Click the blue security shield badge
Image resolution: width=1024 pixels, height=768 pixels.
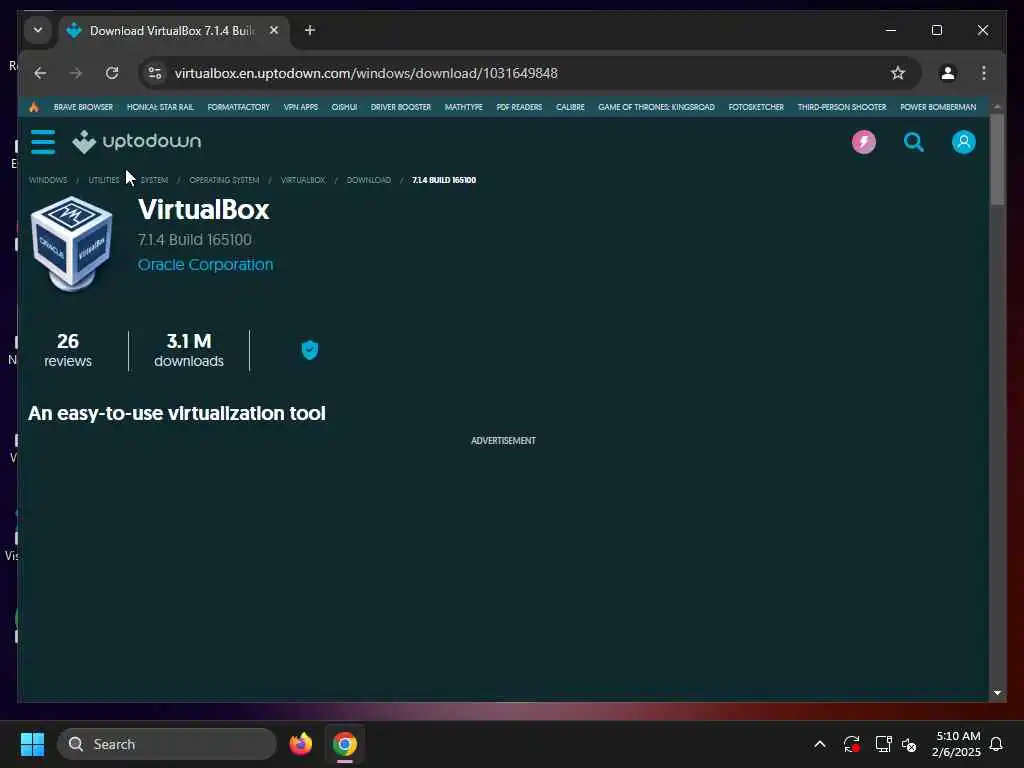310,350
